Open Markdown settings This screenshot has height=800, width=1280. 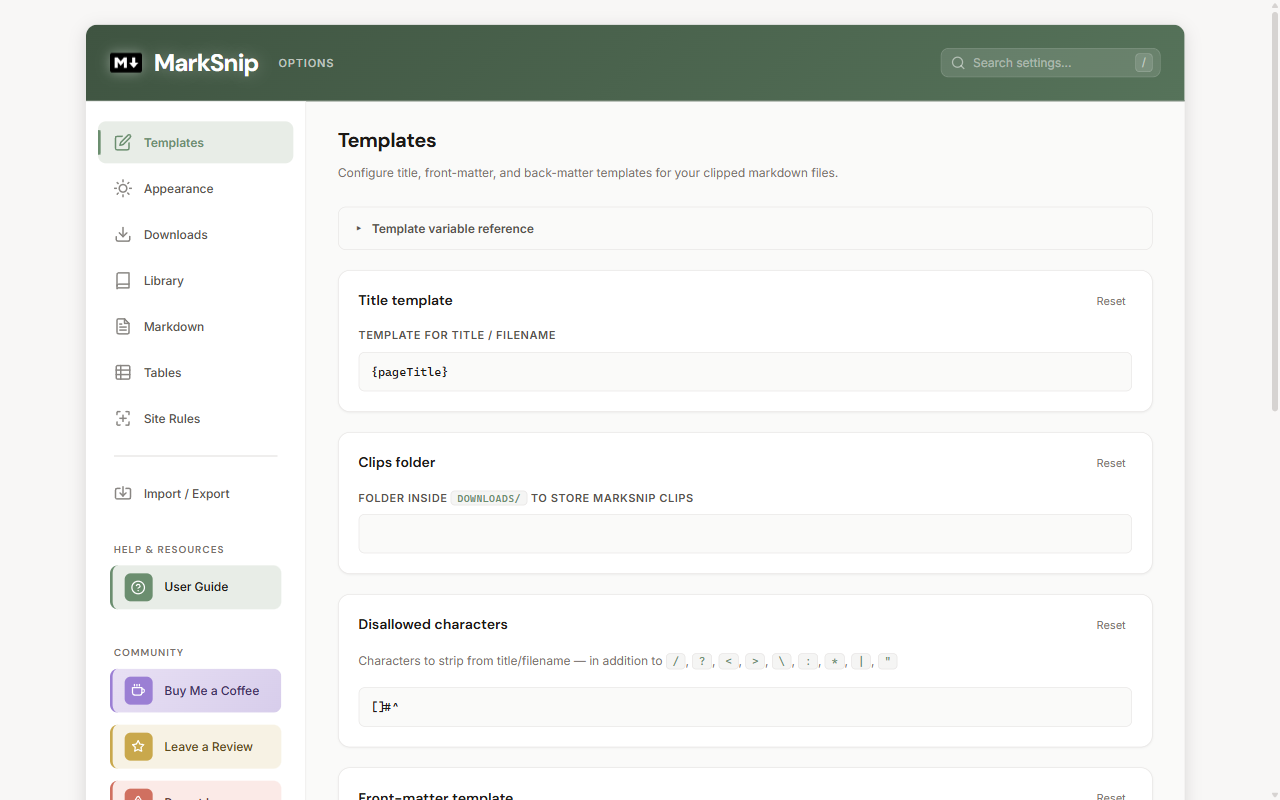[196, 326]
